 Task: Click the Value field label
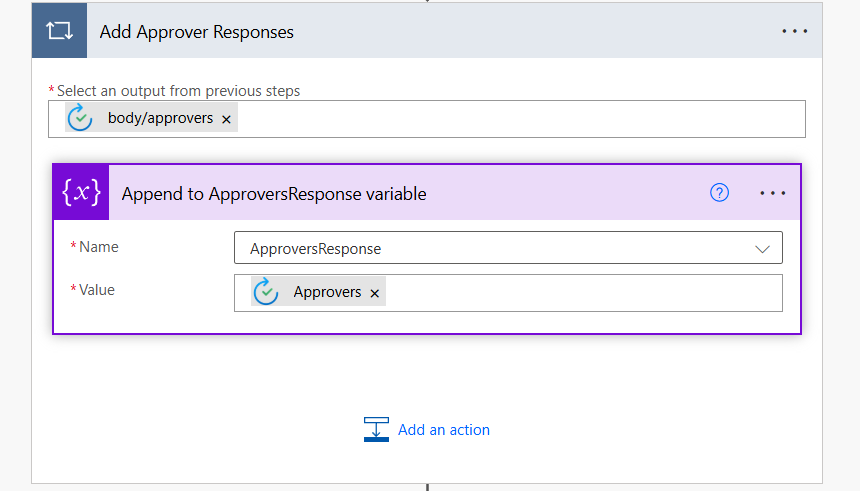tap(97, 290)
